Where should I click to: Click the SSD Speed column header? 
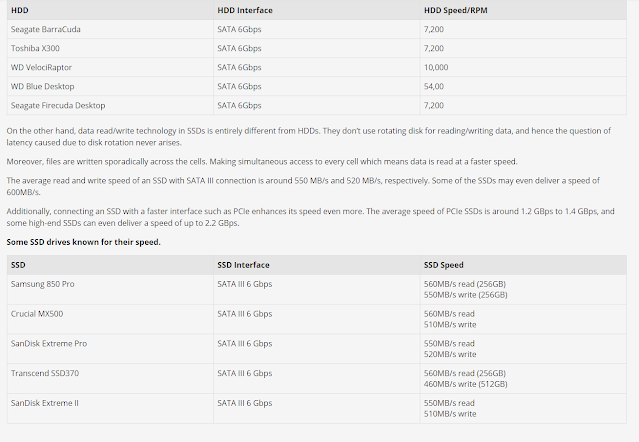(x=444, y=264)
